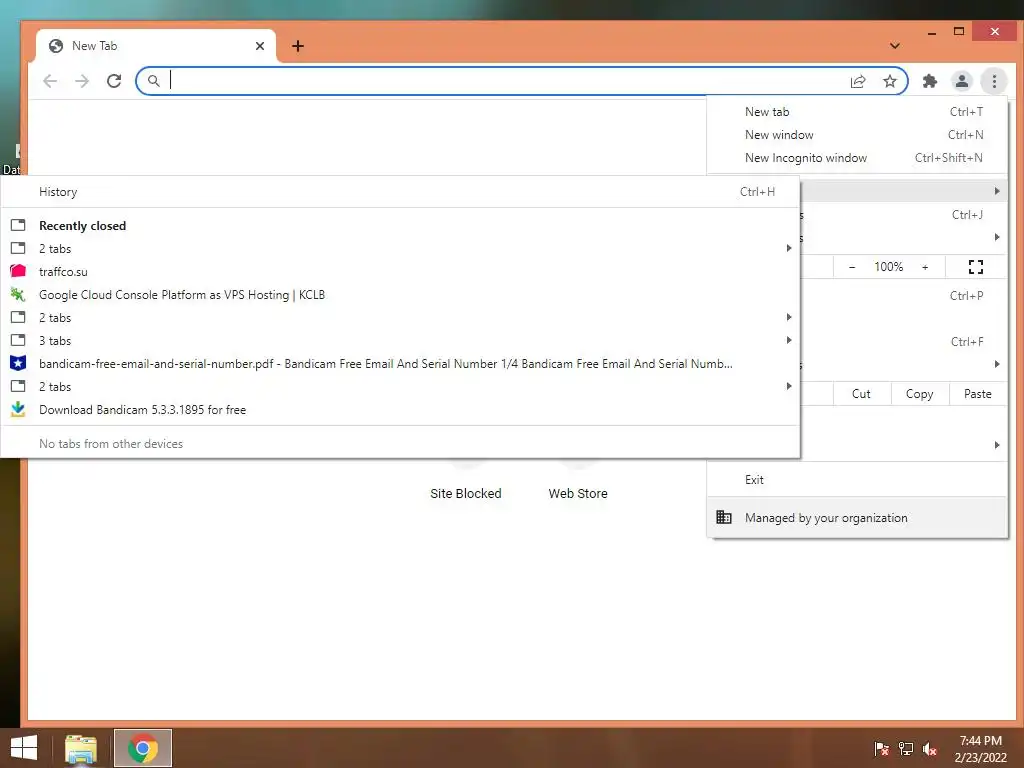The height and width of the screenshot is (768, 1024).
Task: Reload the page with the refresh icon
Action: click(114, 81)
